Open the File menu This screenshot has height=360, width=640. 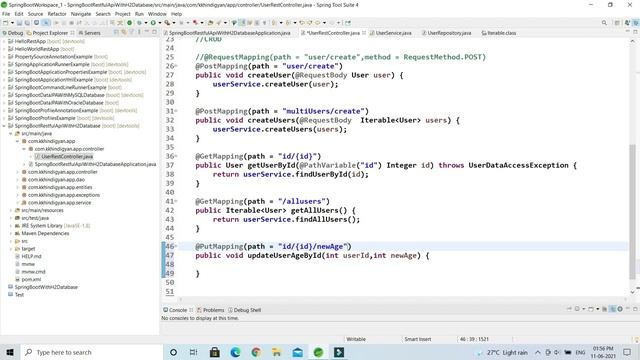click(x=6, y=14)
